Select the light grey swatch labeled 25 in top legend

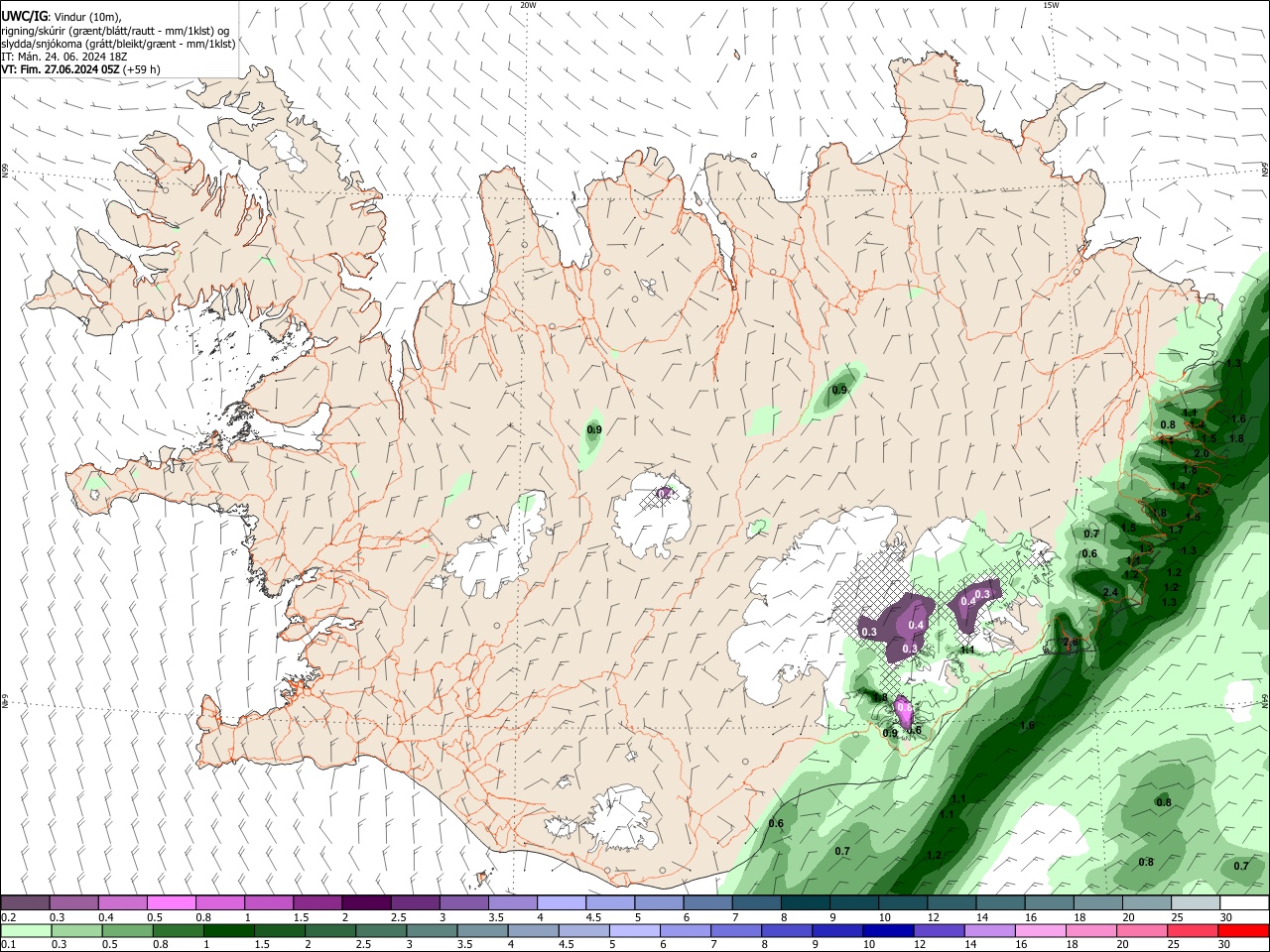pos(1196,902)
